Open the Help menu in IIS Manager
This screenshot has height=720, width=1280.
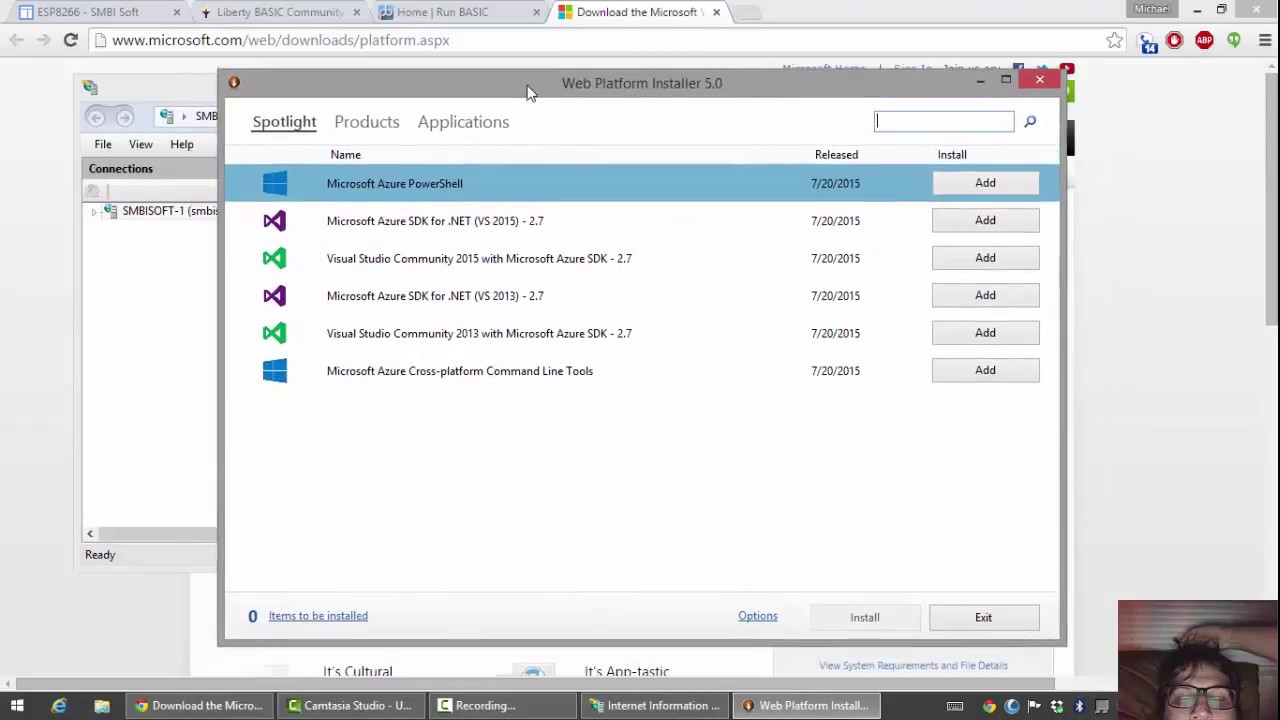tap(182, 144)
